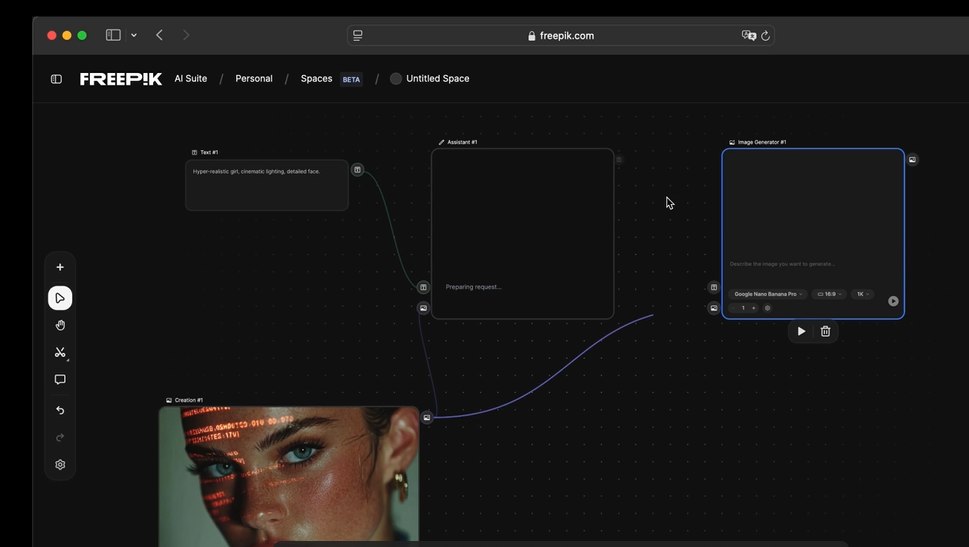This screenshot has width=969, height=547.
Task: Activate the hand pan tool
Action: pos(60,325)
